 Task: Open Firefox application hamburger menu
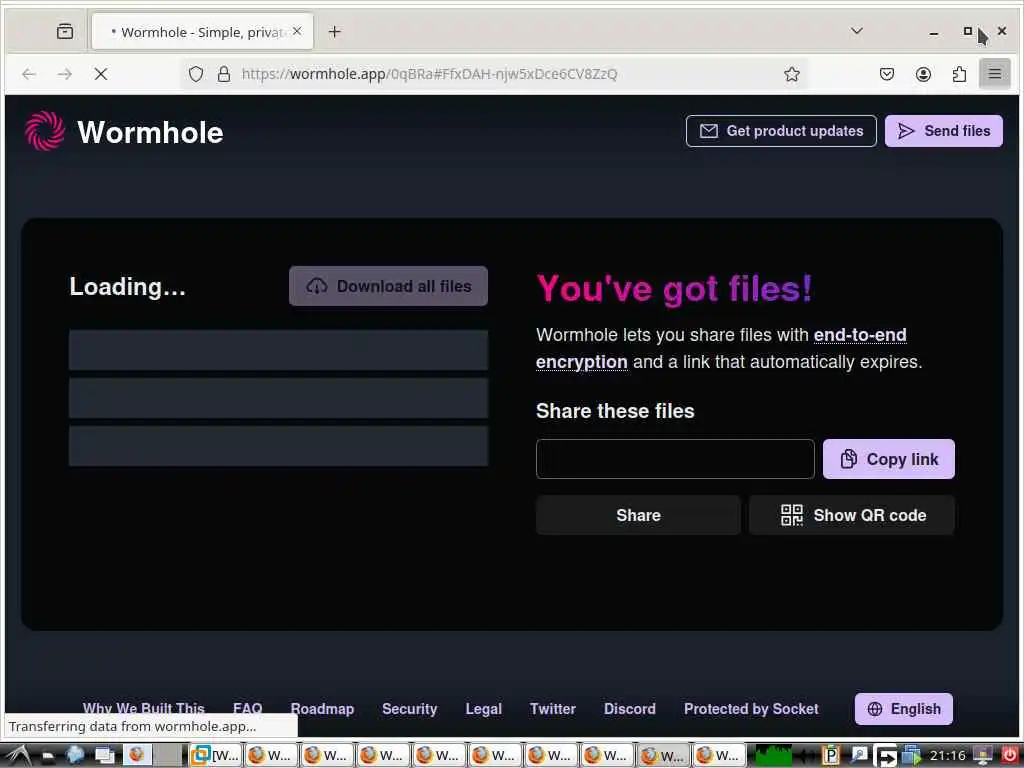995,74
